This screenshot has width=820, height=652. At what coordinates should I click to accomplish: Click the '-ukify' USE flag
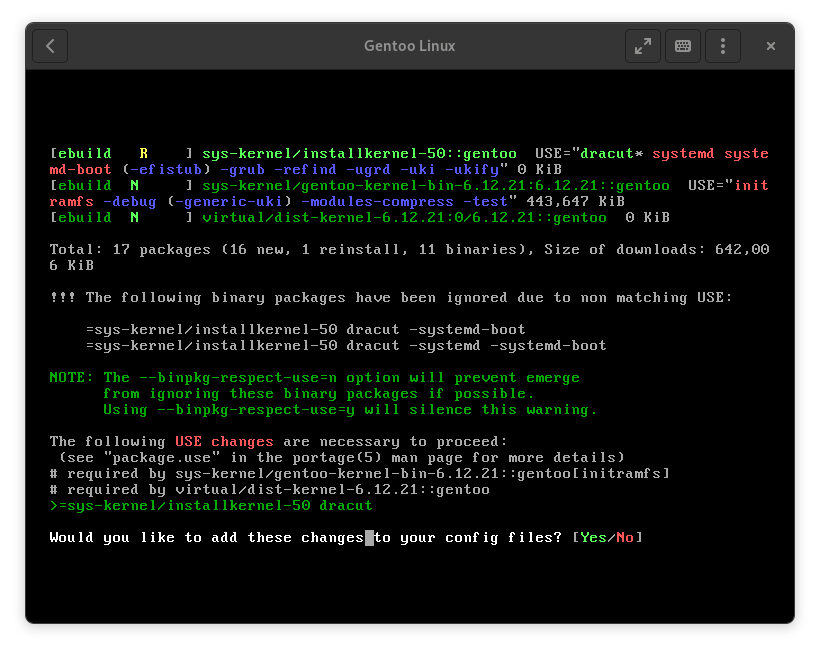pyautogui.click(x=472, y=169)
